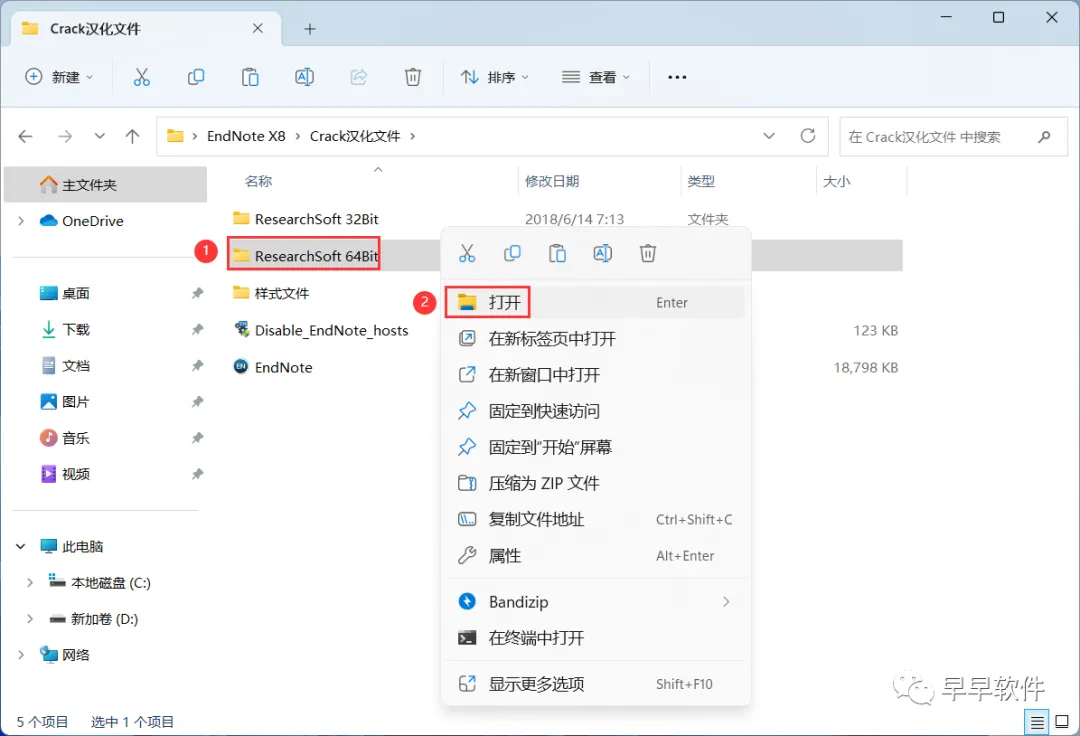Select 复制文件地址

tap(595, 519)
